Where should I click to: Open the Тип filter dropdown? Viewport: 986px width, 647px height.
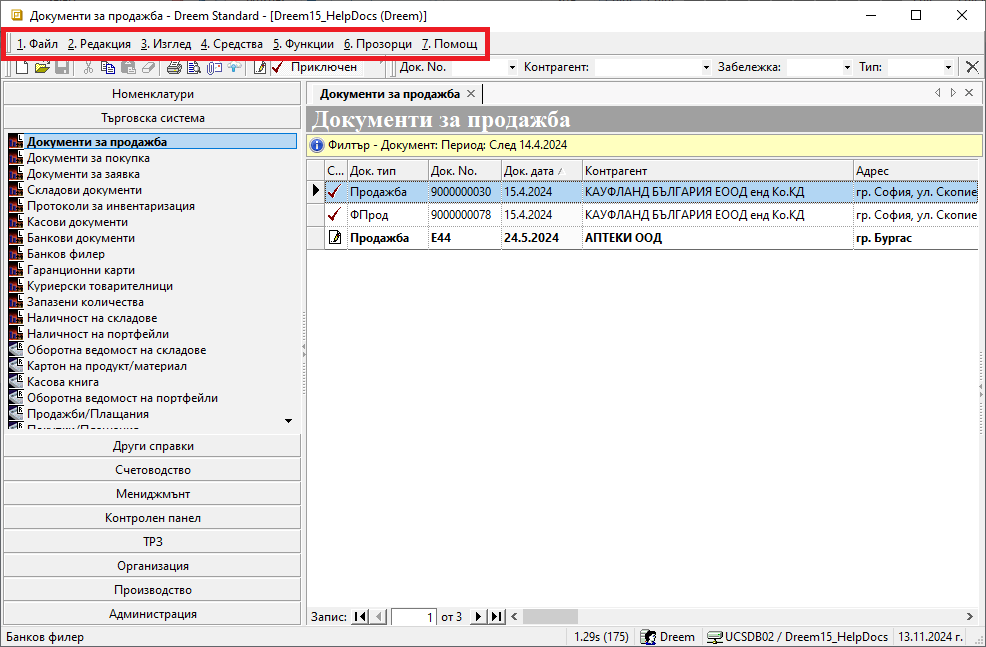point(948,67)
